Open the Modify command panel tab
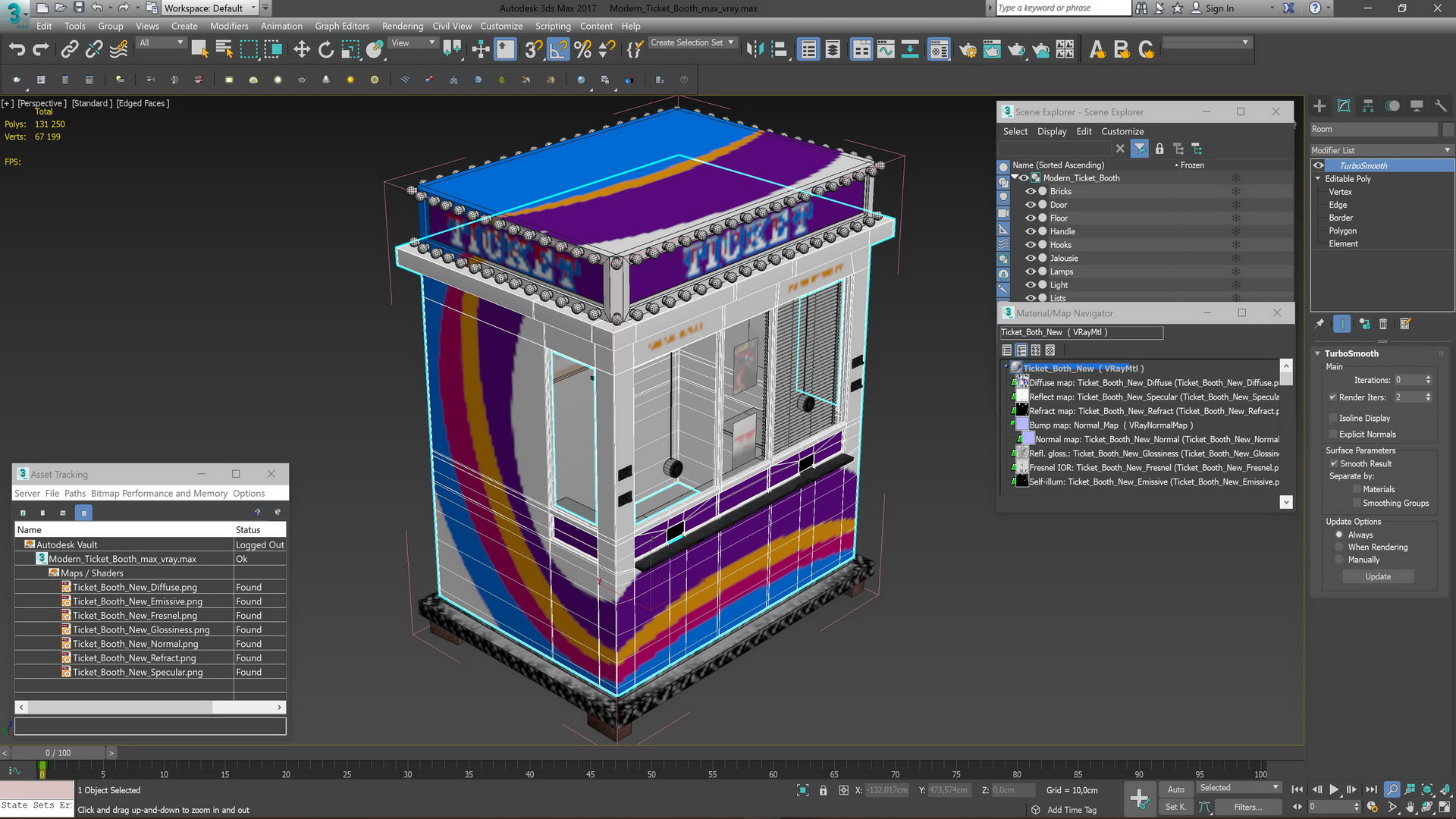 coord(1344,106)
